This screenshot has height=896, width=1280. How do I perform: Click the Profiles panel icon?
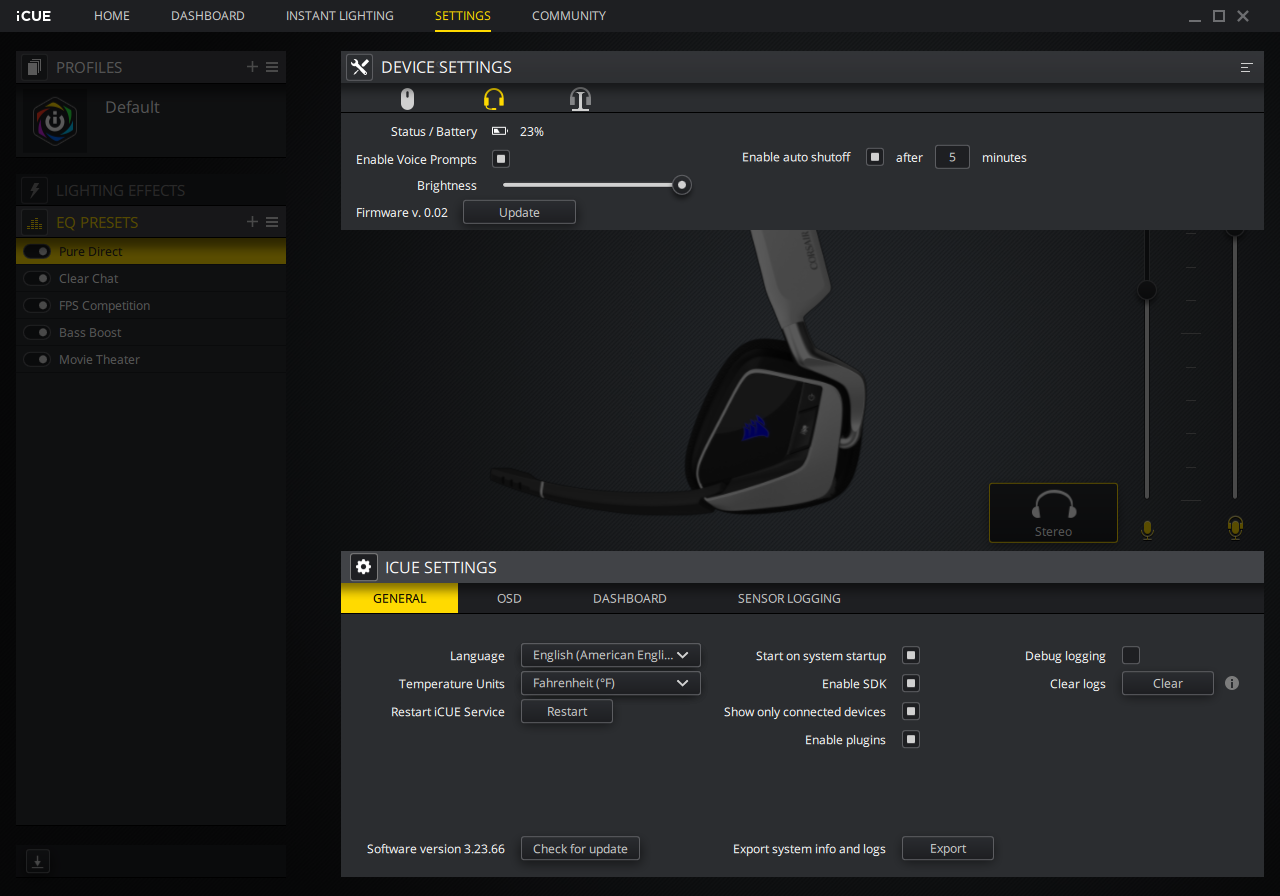[x=35, y=67]
